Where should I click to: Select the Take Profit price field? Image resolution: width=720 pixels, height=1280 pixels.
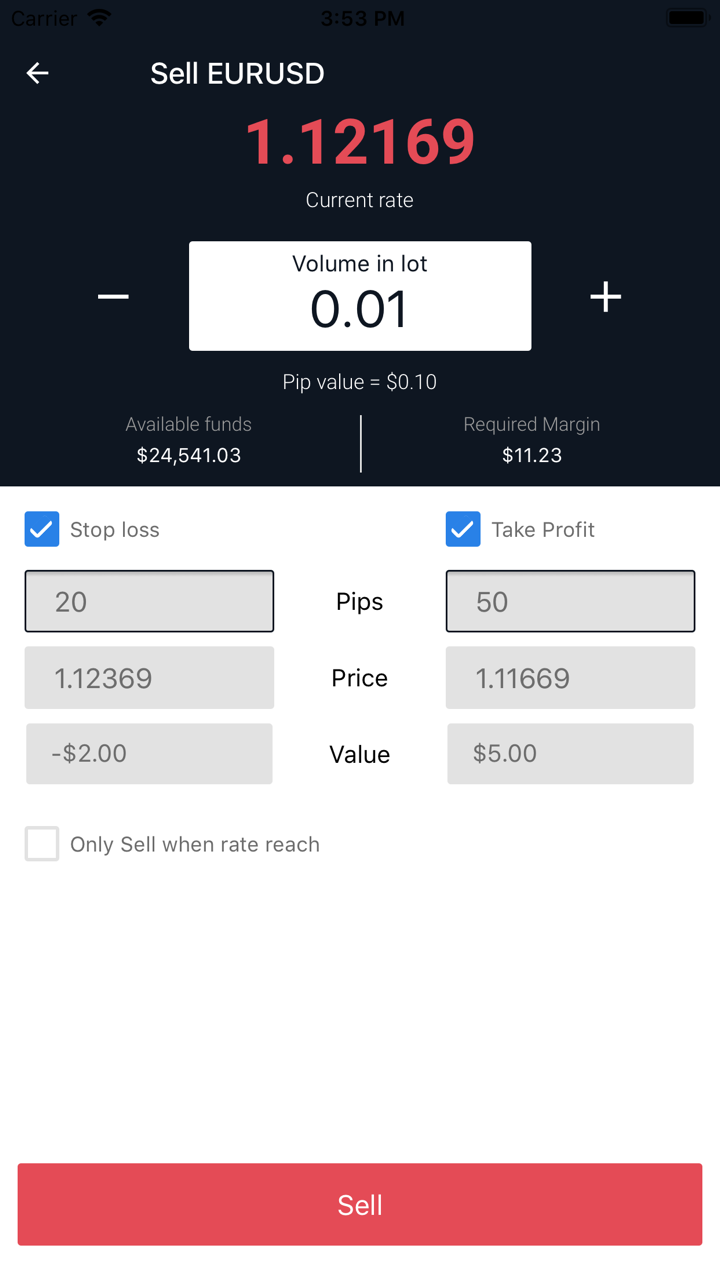[x=570, y=678]
